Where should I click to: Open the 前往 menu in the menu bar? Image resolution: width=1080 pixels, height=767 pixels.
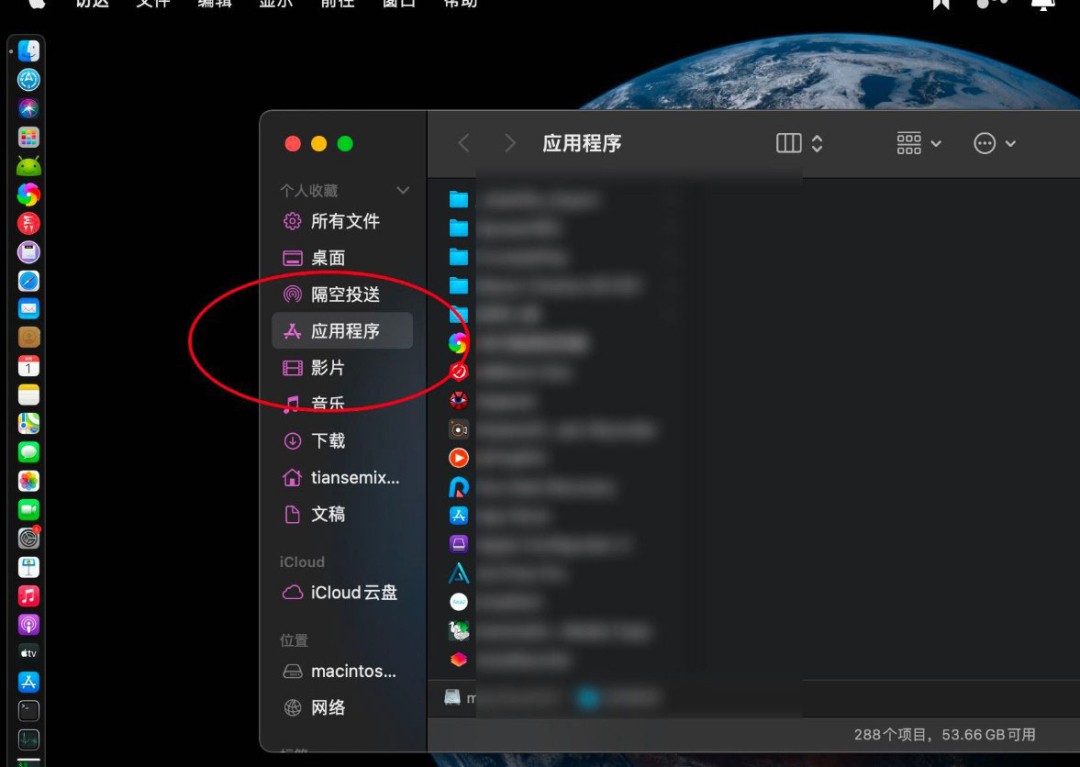pos(337,5)
